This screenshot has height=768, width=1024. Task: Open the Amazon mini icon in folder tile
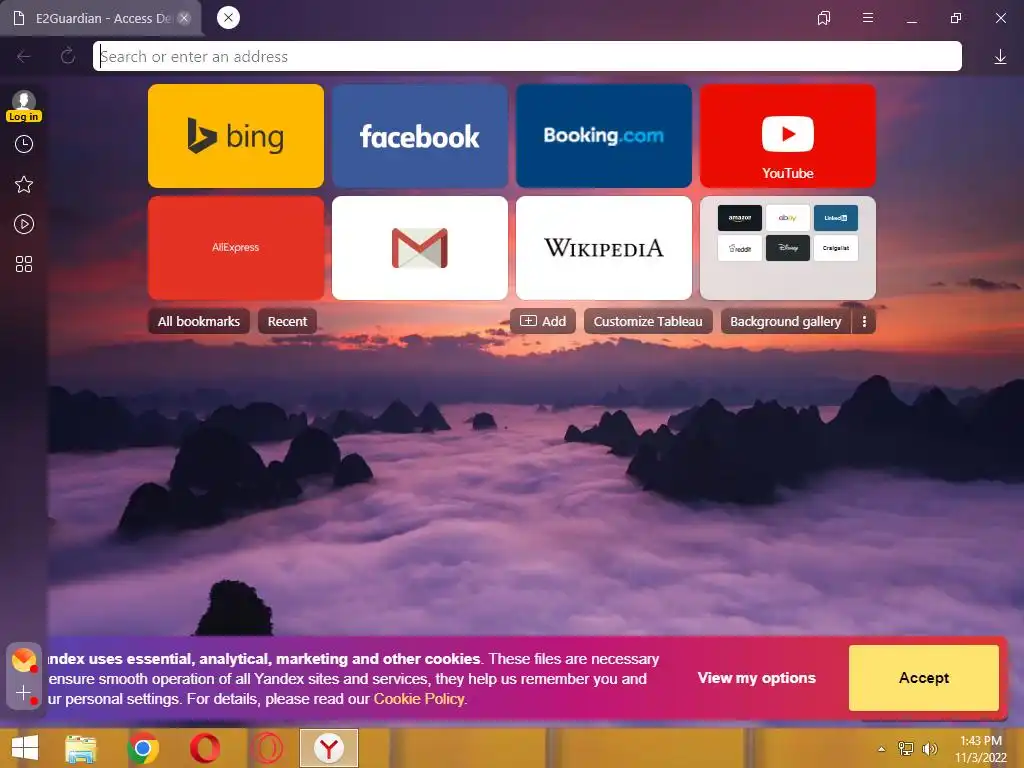click(x=739, y=218)
